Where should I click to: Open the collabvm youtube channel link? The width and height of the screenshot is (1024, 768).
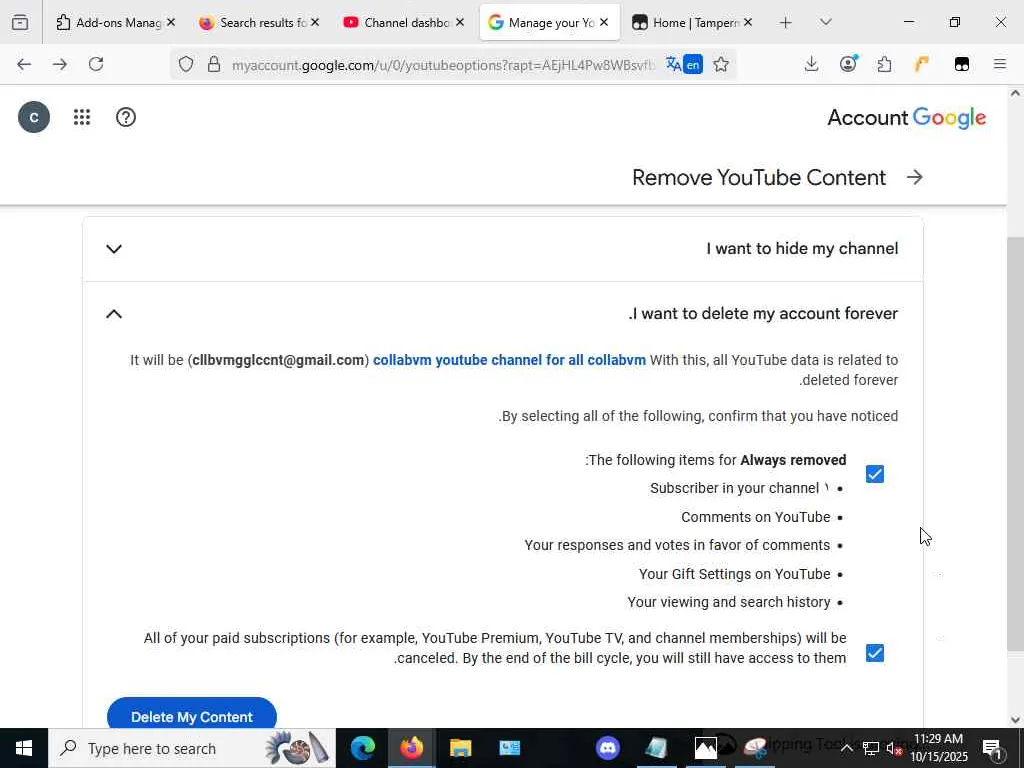509,360
